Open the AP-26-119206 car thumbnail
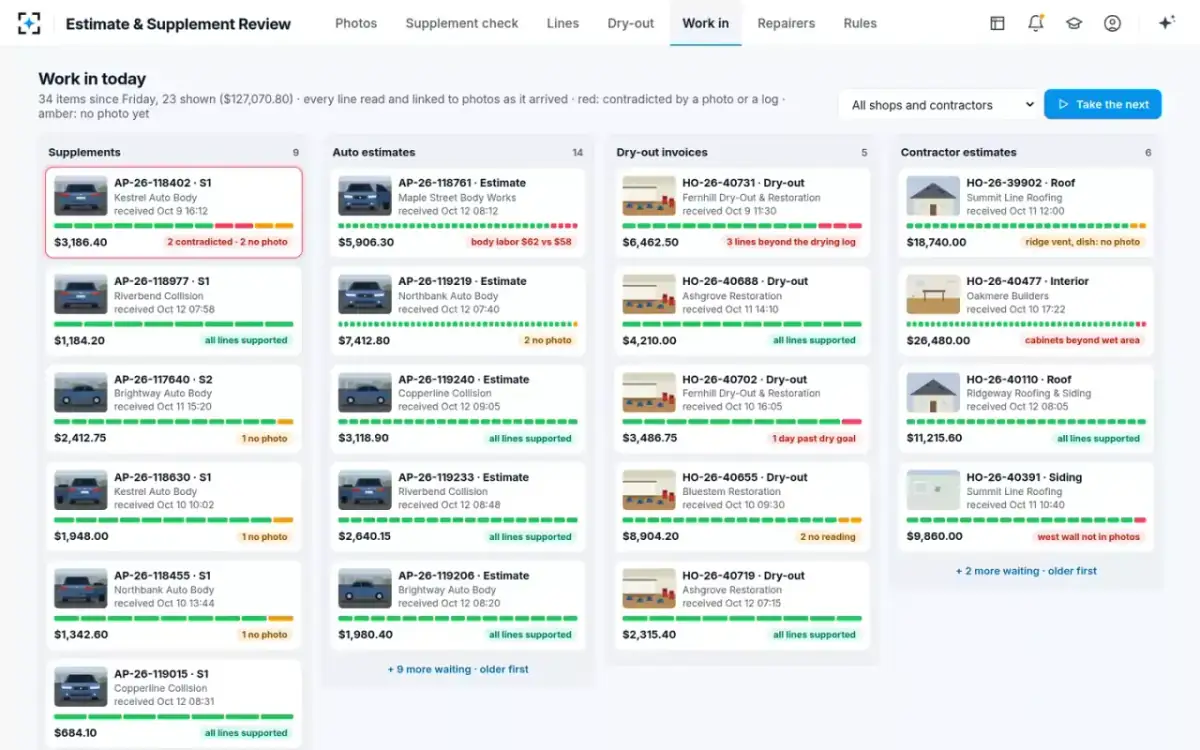 (365, 588)
